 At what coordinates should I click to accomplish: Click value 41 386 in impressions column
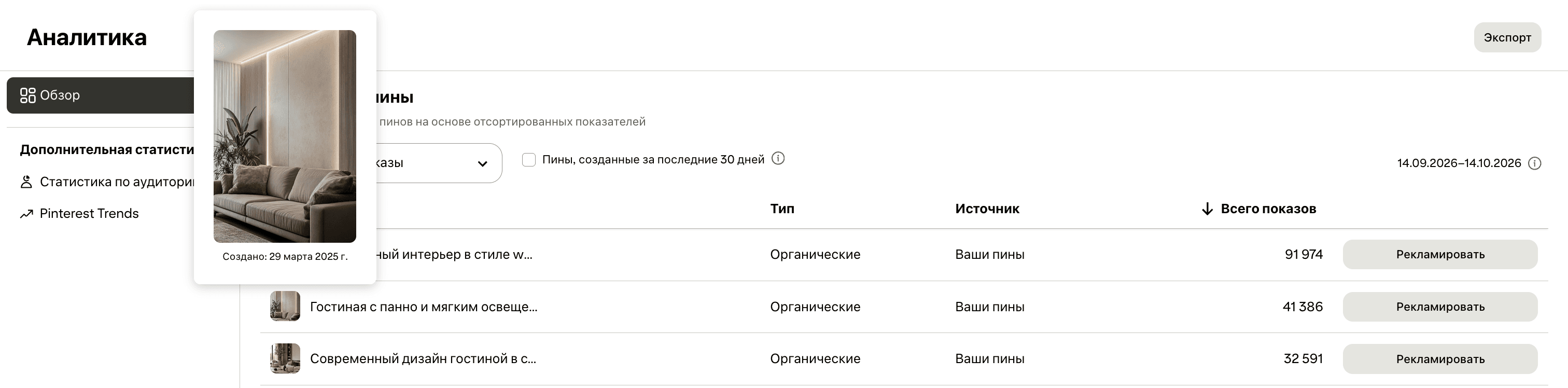click(x=1303, y=307)
